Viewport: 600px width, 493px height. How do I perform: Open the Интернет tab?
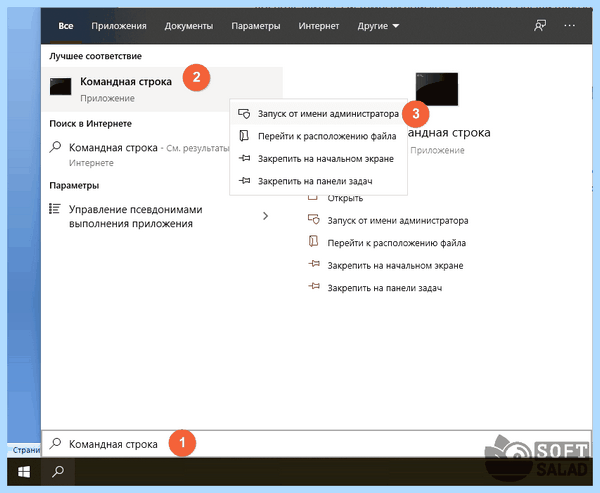tap(318, 26)
